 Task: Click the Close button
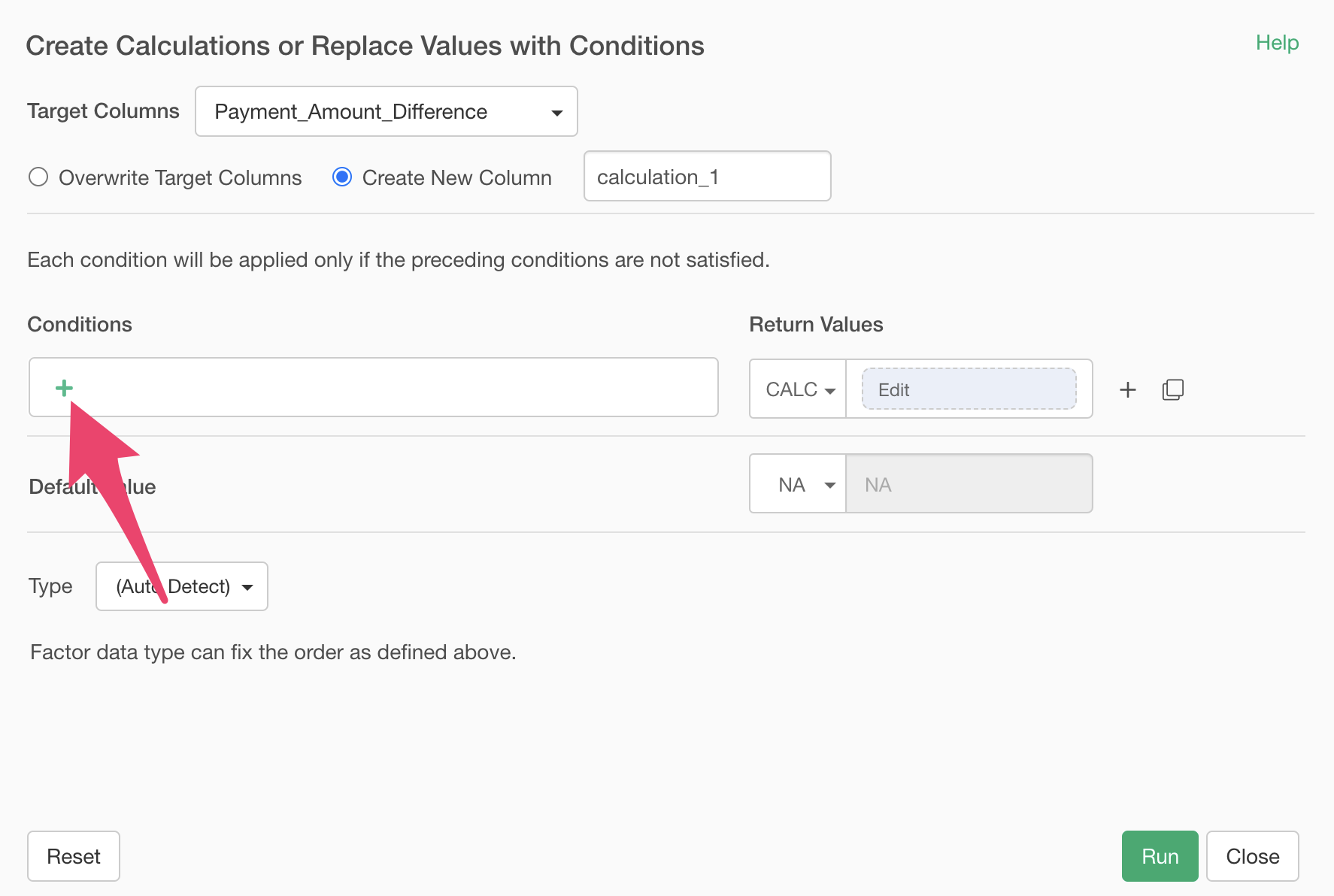[x=1252, y=856]
